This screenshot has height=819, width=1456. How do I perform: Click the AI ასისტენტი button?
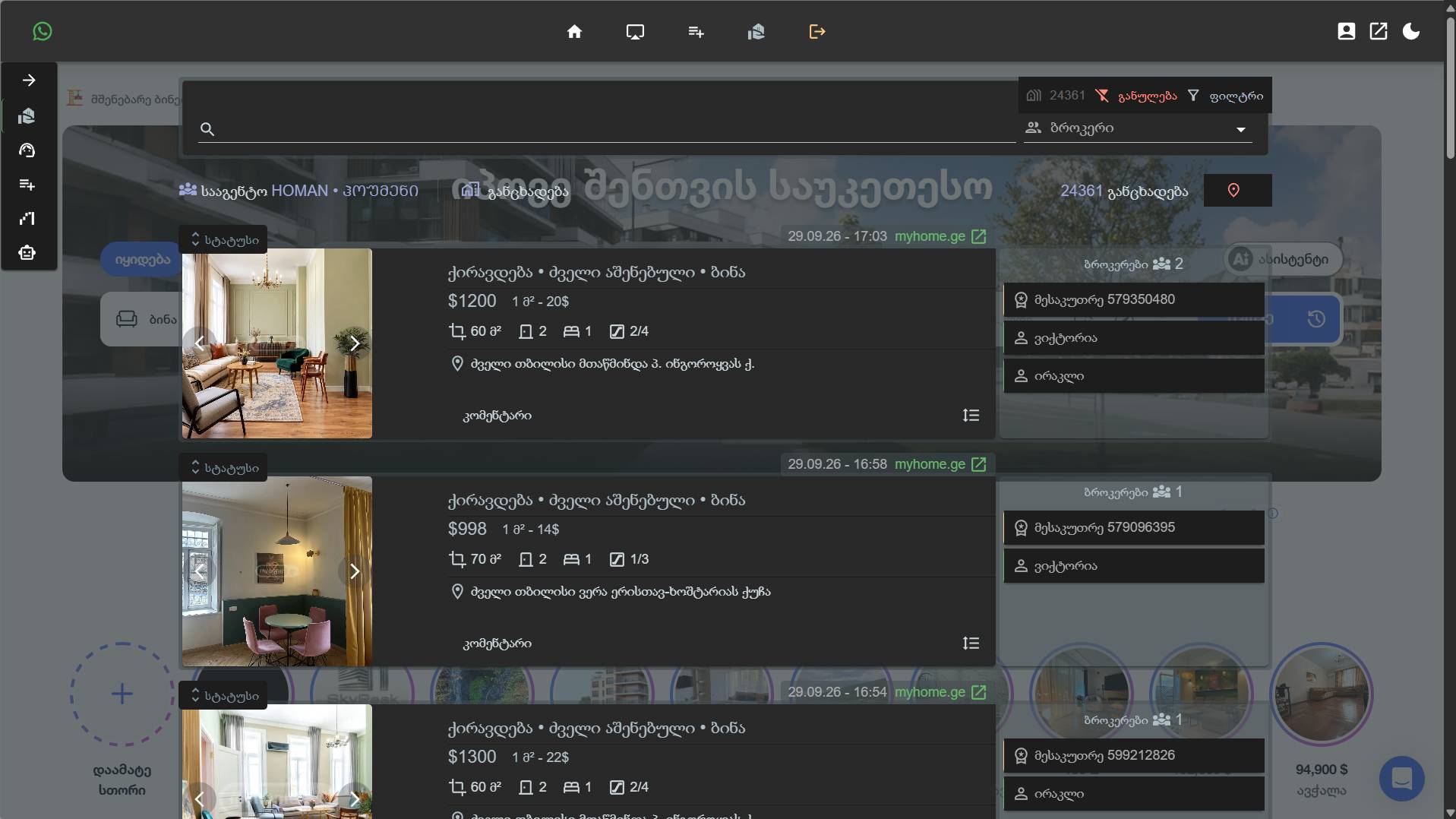tap(1282, 259)
